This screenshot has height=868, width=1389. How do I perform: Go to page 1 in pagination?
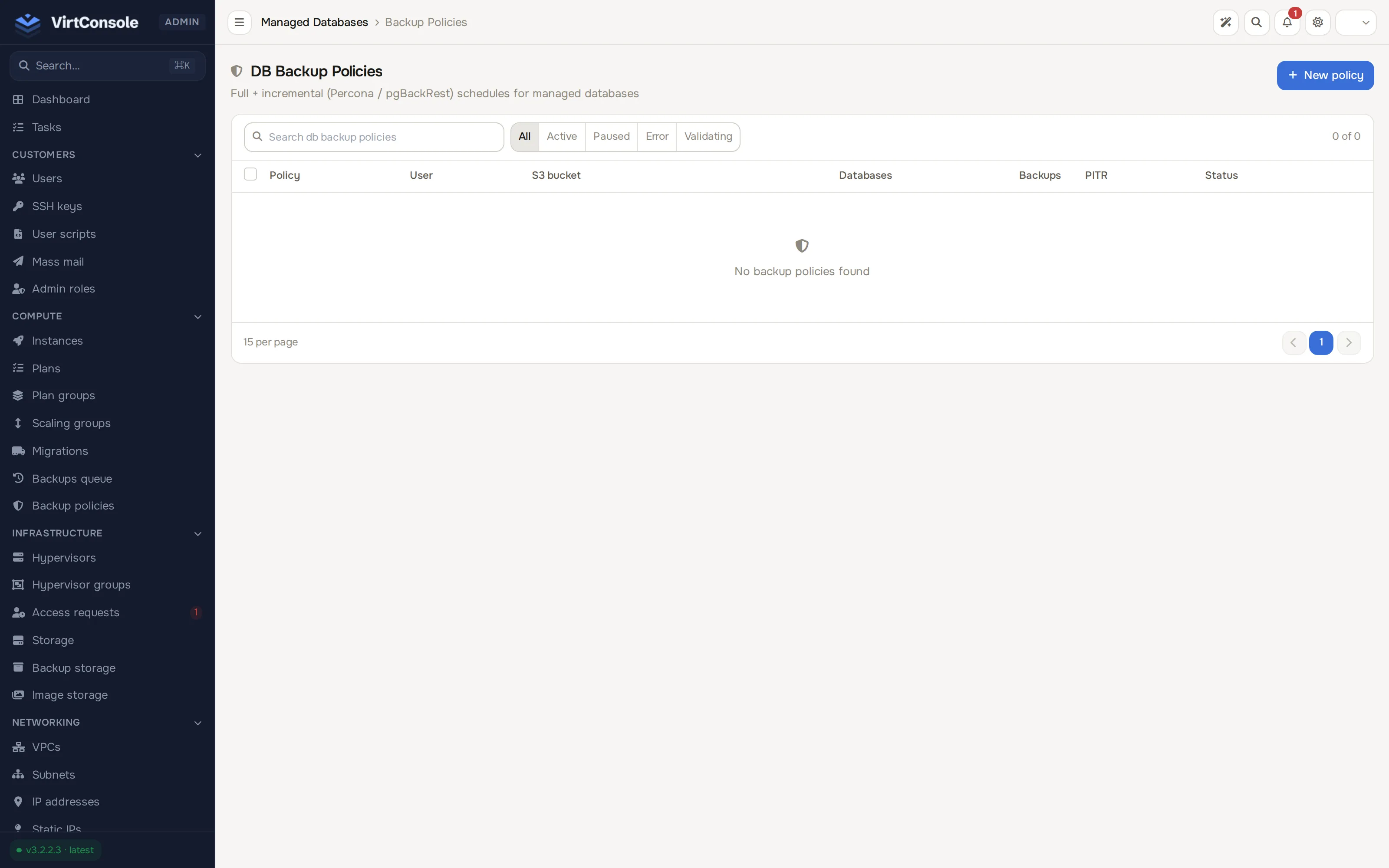(x=1321, y=343)
